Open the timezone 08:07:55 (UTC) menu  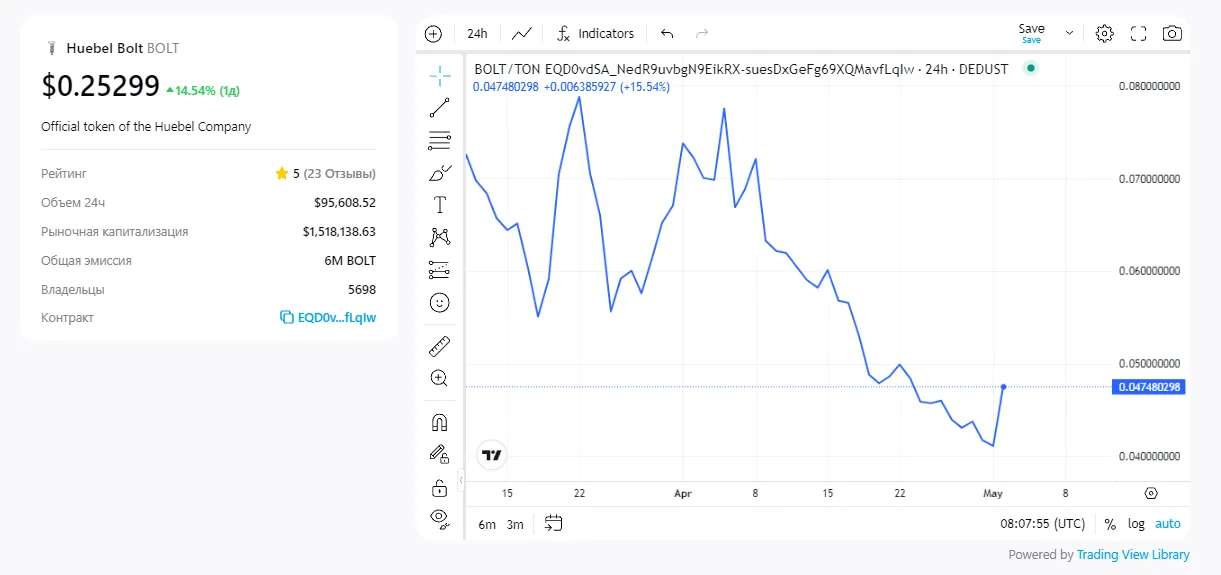(1043, 524)
